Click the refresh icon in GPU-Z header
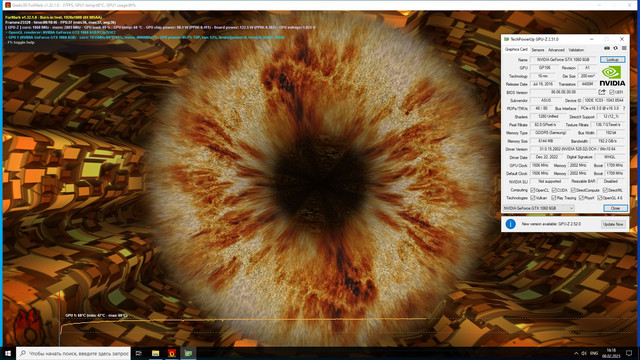Screen dimensions: 640x360 coord(616,49)
